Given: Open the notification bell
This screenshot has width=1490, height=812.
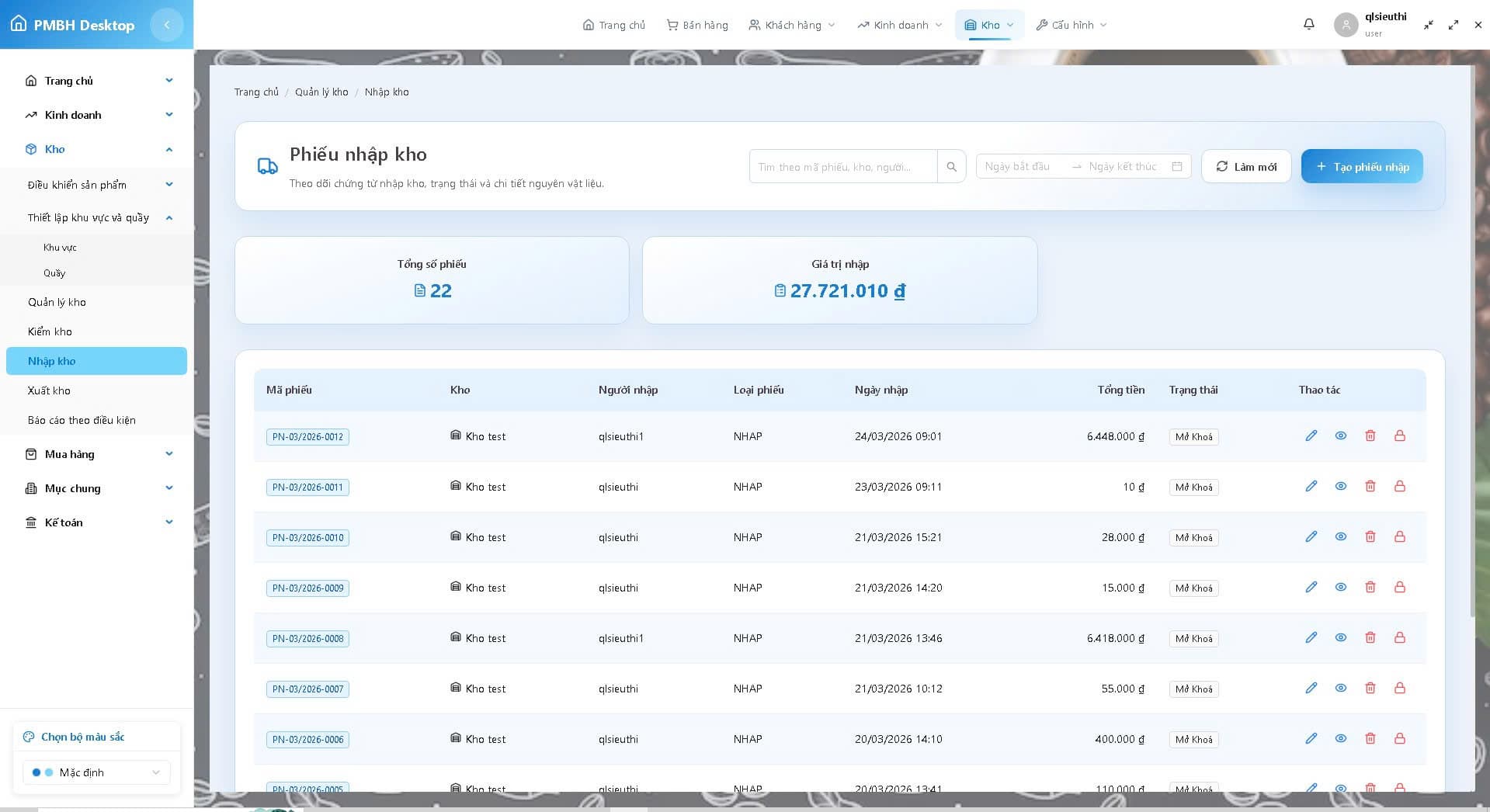Looking at the screenshot, I should (x=1308, y=24).
